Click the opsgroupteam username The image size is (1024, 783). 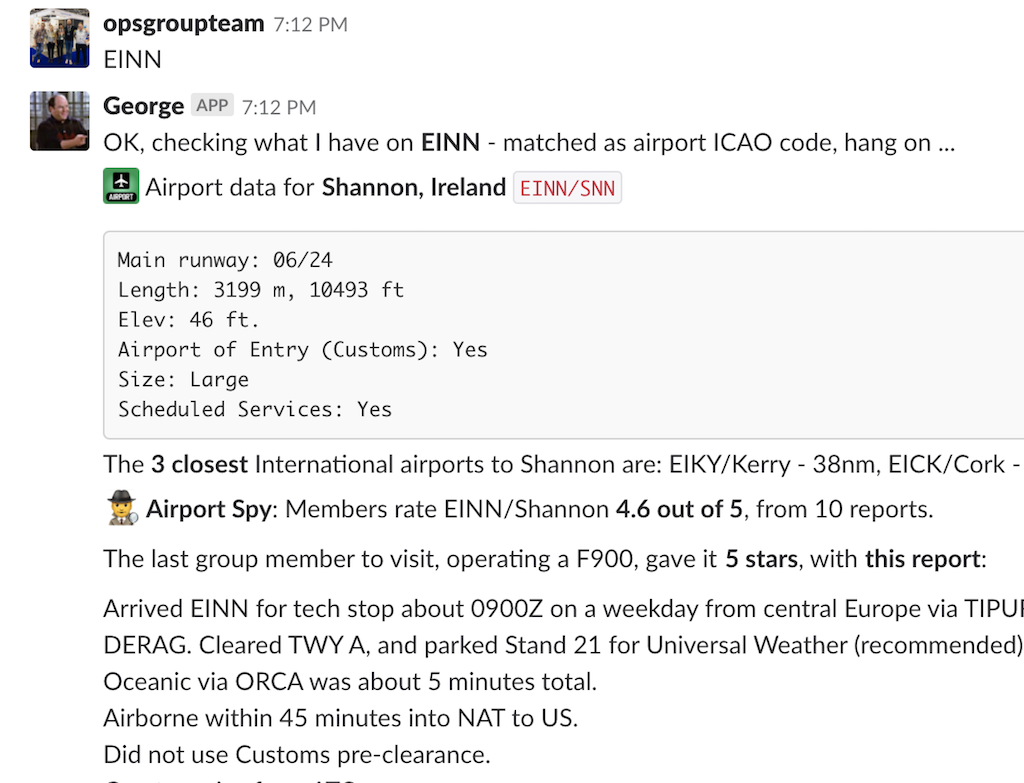[184, 24]
